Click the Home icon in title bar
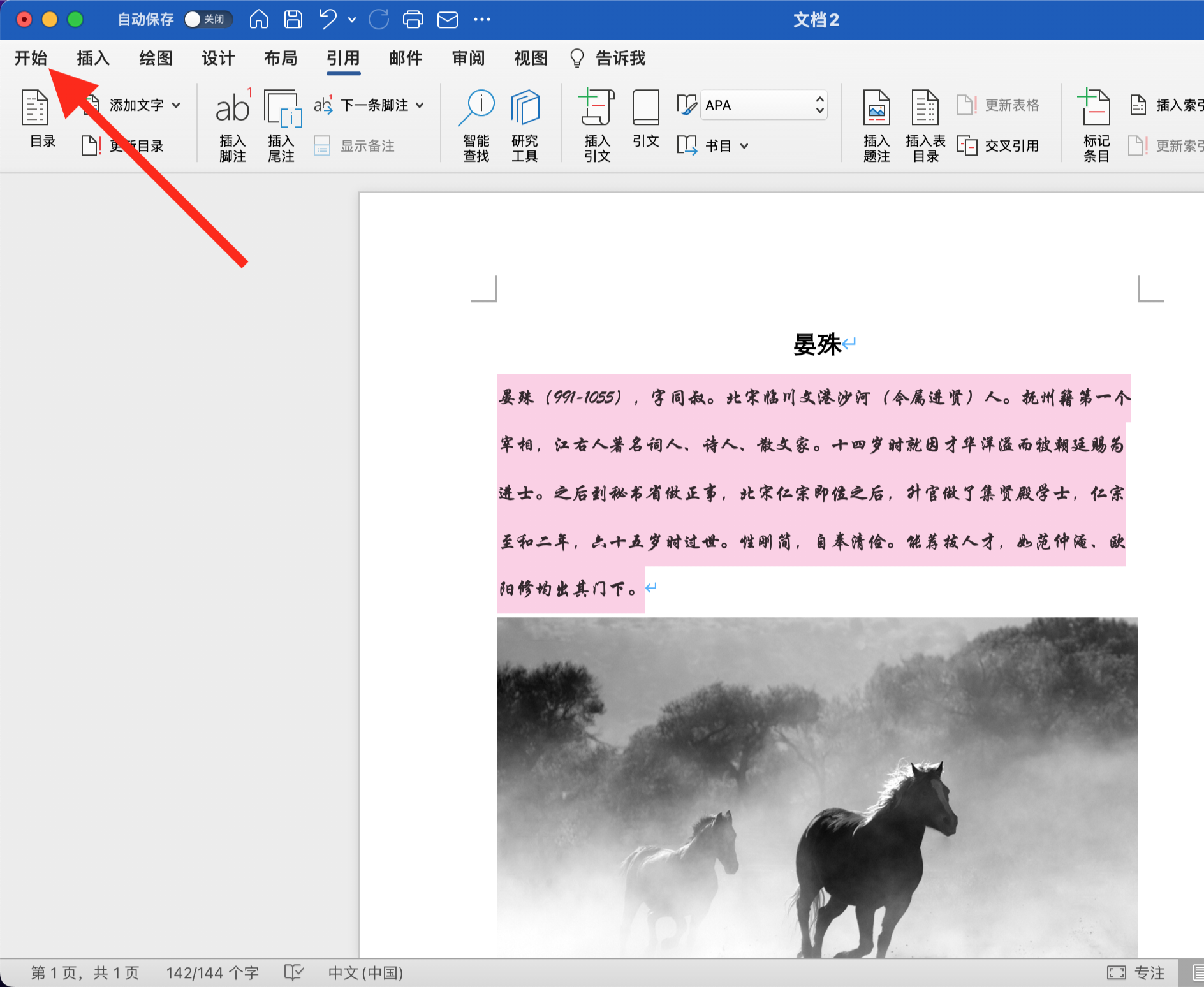 258,19
